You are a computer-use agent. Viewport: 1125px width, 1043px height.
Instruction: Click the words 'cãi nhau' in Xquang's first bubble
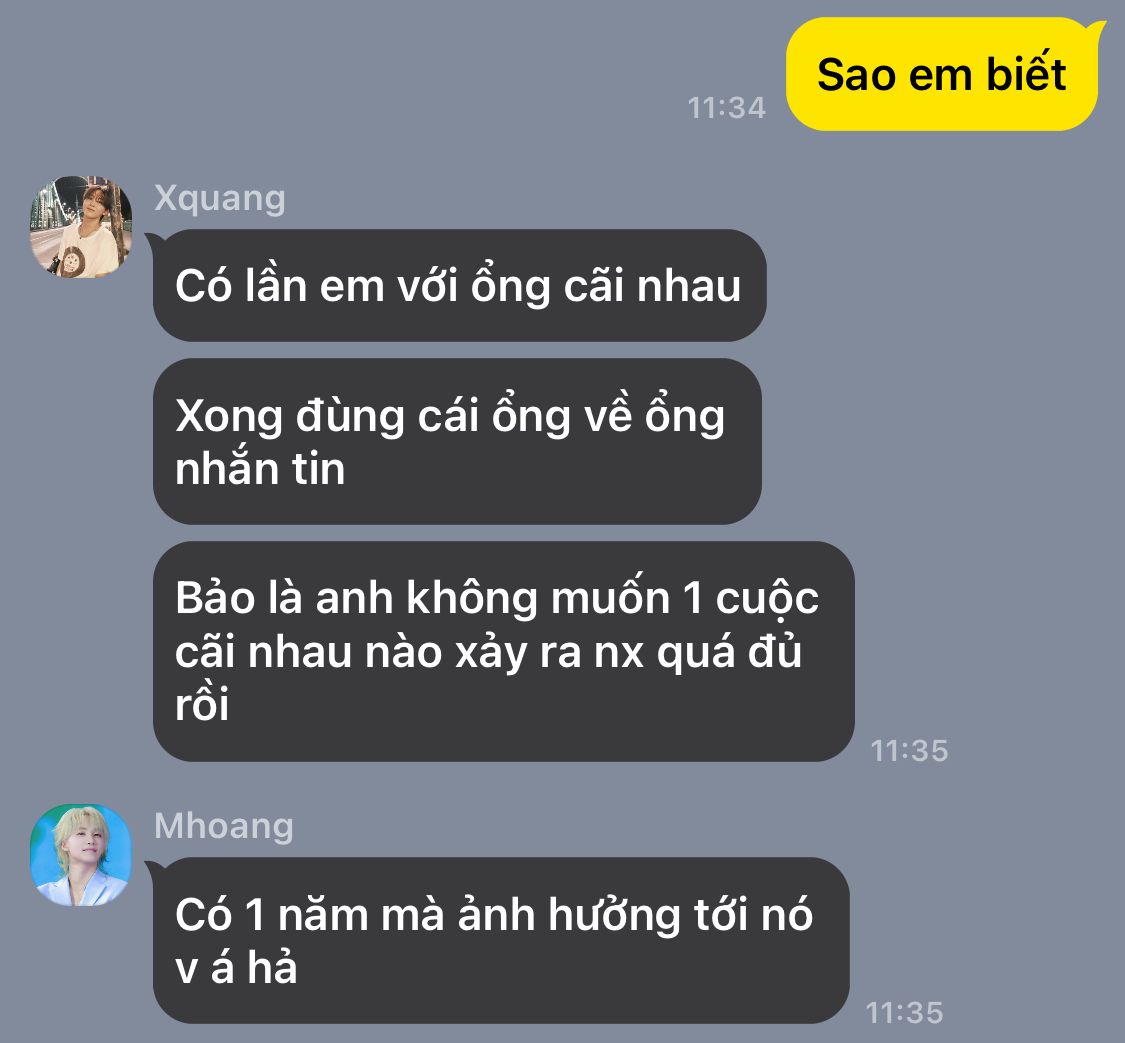tap(652, 286)
